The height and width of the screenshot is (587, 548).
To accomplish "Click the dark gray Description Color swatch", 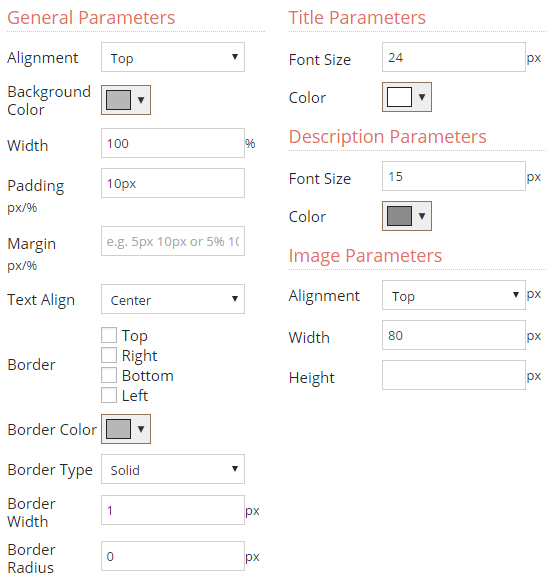I will pos(399,216).
